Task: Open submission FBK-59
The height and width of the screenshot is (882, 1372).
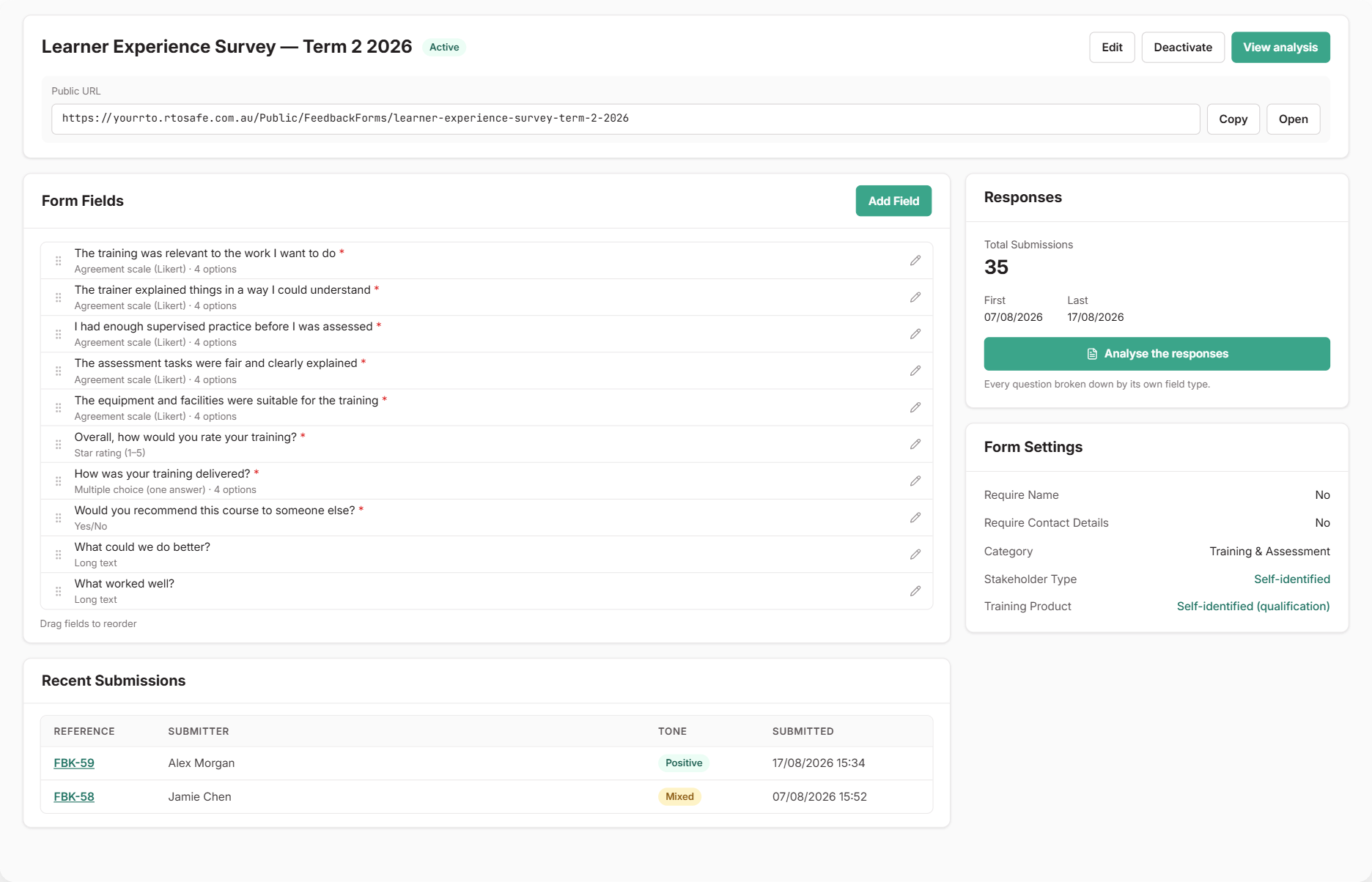Action: tap(74, 763)
